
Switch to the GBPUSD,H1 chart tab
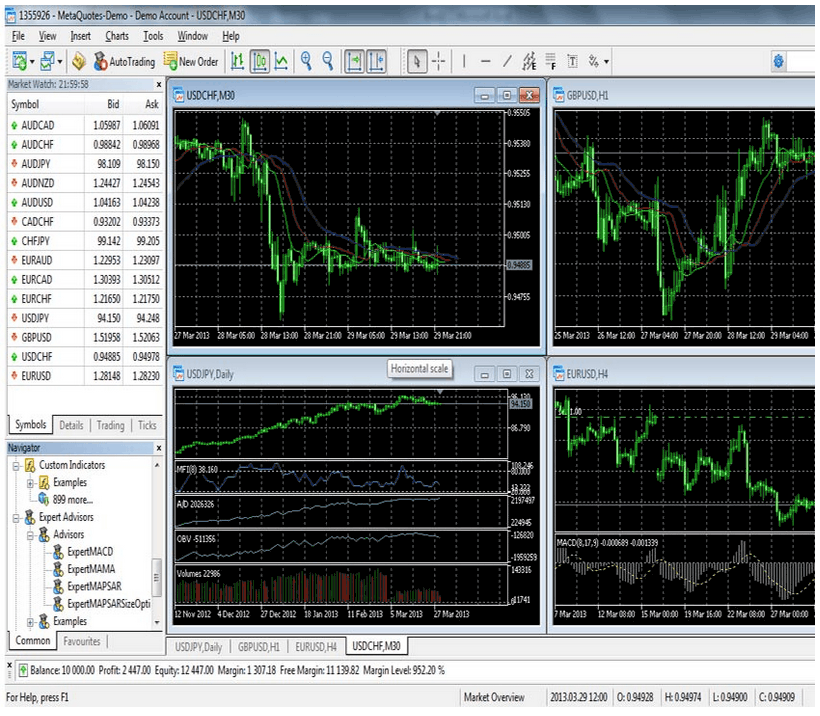259,647
